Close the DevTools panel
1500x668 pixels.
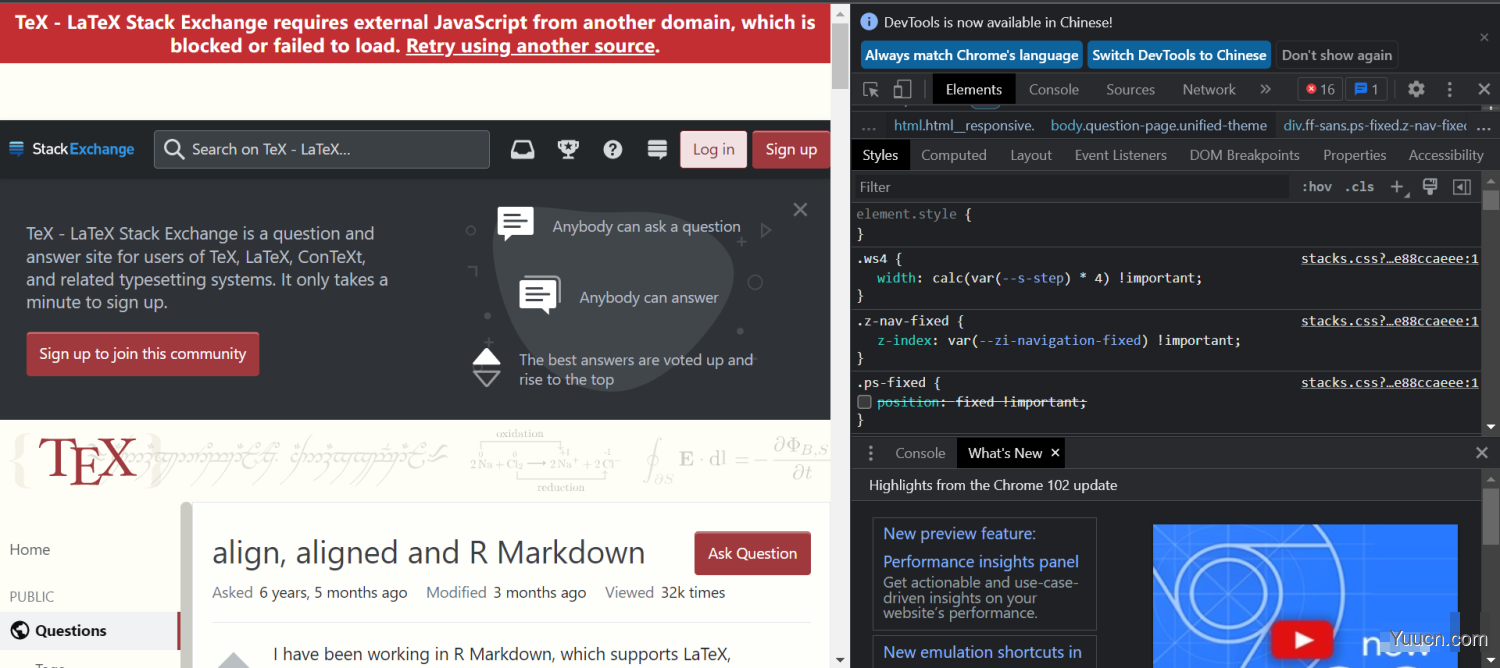coord(1484,89)
